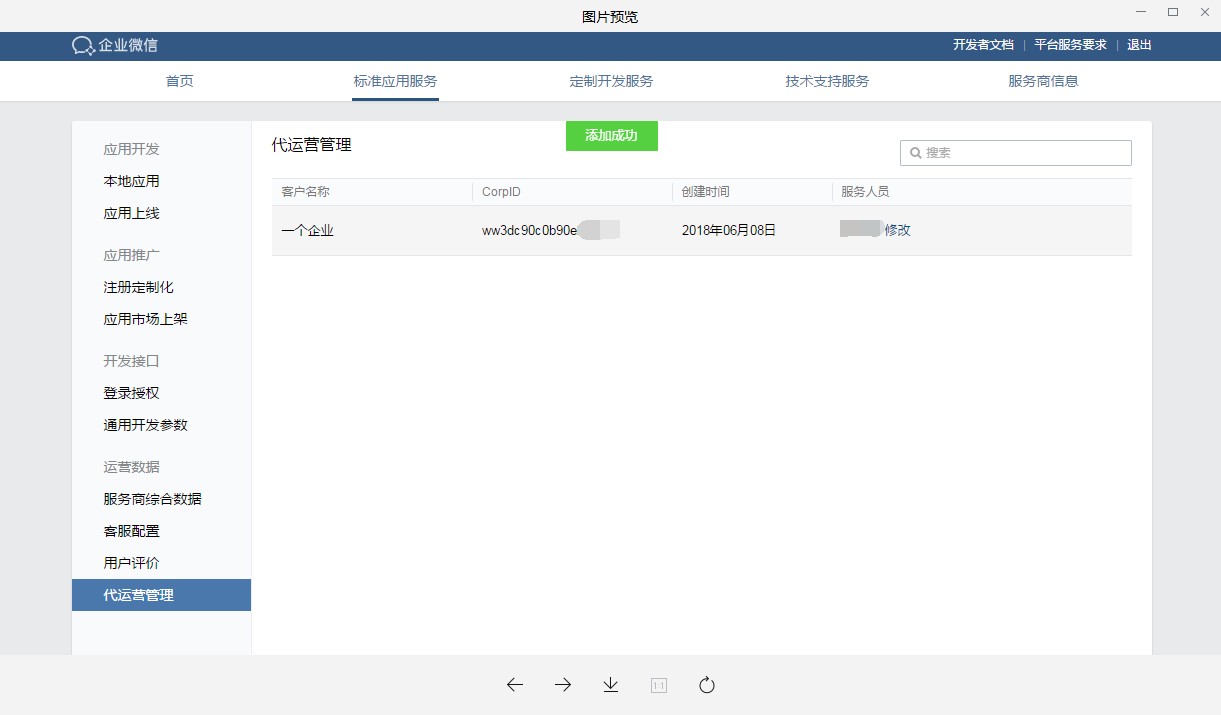This screenshot has width=1221, height=715.
Task: Switch to 定制开发服务 tab
Action: coord(611,81)
